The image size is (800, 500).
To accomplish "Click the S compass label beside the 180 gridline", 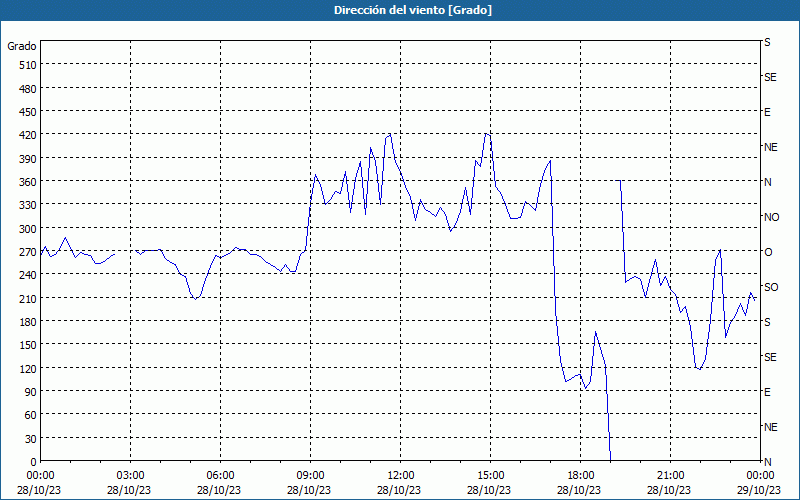I will (x=767, y=322).
